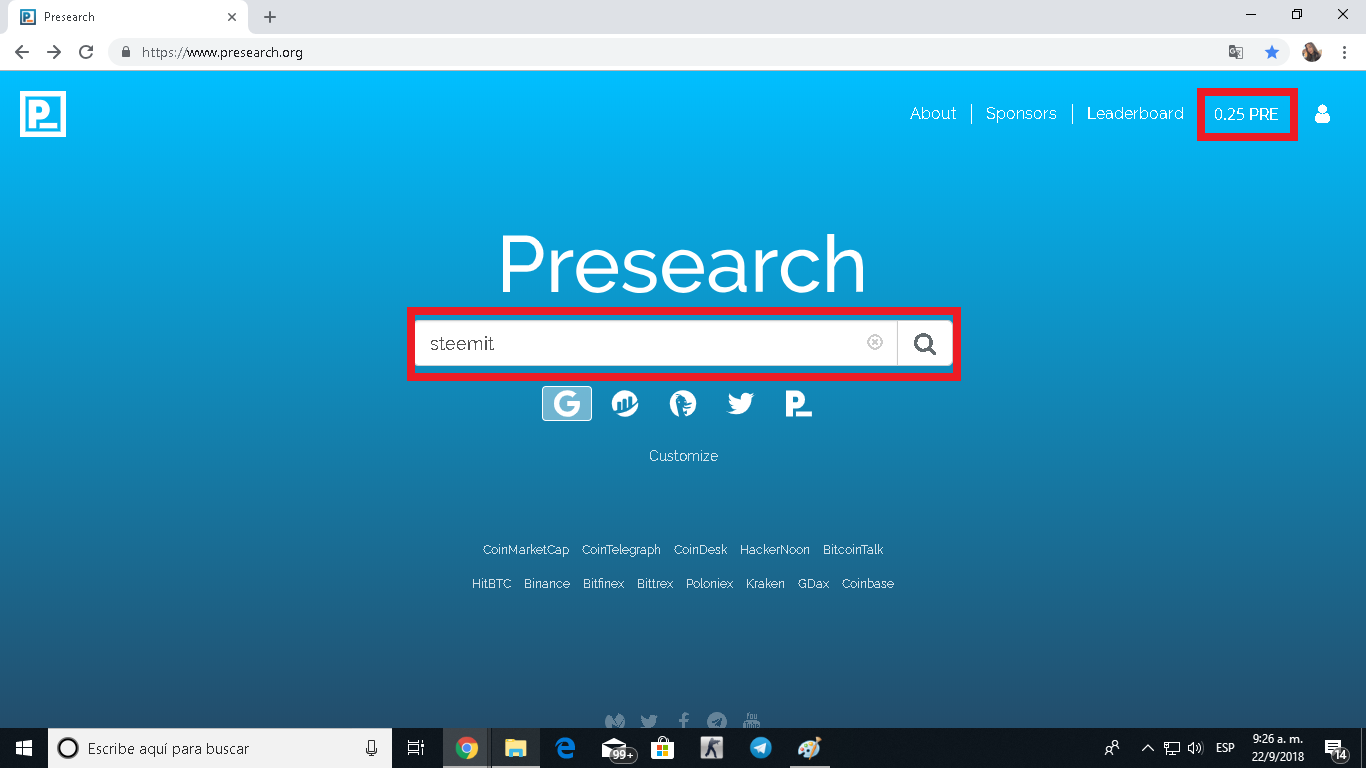The width and height of the screenshot is (1366, 768).
Task: Open Task View from the taskbar
Action: coord(416,748)
